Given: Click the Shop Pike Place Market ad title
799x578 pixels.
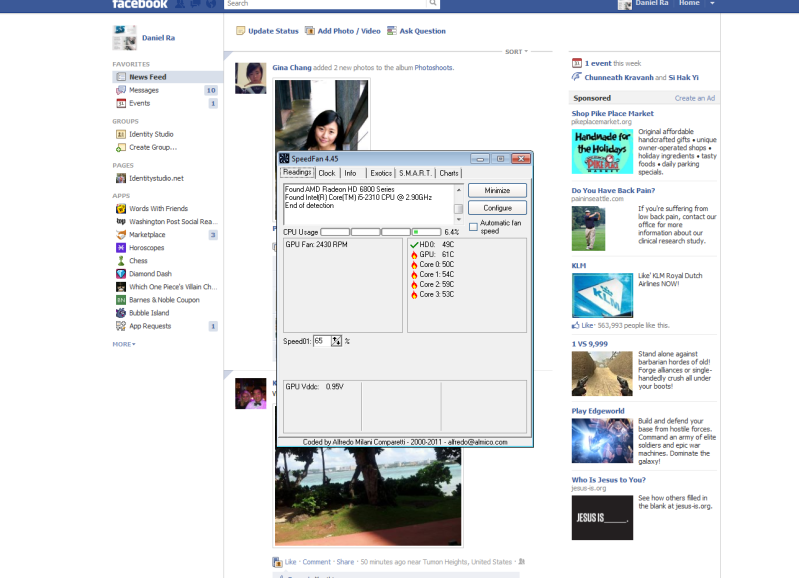Looking at the screenshot, I should tap(612, 113).
